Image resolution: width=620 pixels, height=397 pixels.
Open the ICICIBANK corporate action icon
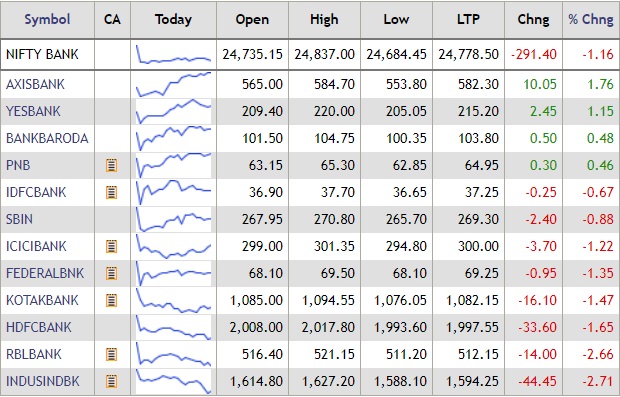[x=112, y=246]
